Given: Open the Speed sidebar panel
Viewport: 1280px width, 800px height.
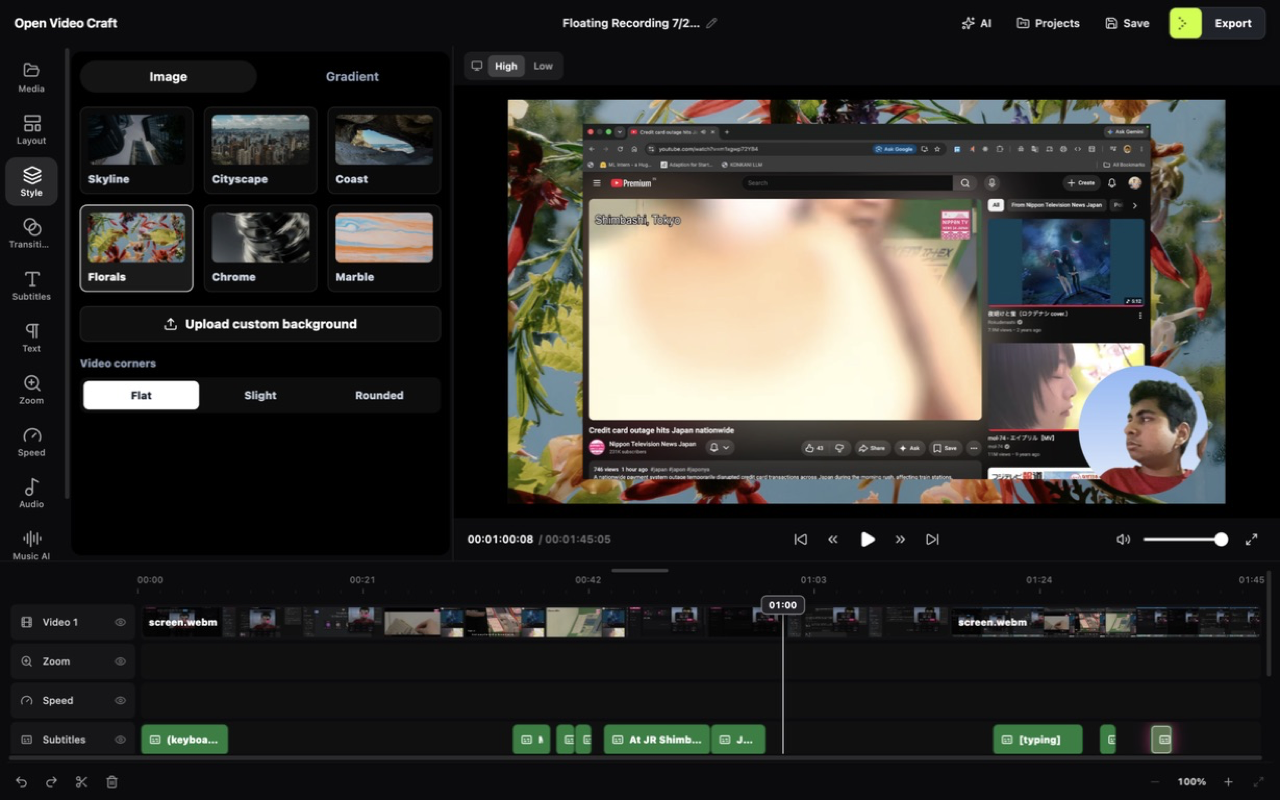Looking at the screenshot, I should coord(31,441).
